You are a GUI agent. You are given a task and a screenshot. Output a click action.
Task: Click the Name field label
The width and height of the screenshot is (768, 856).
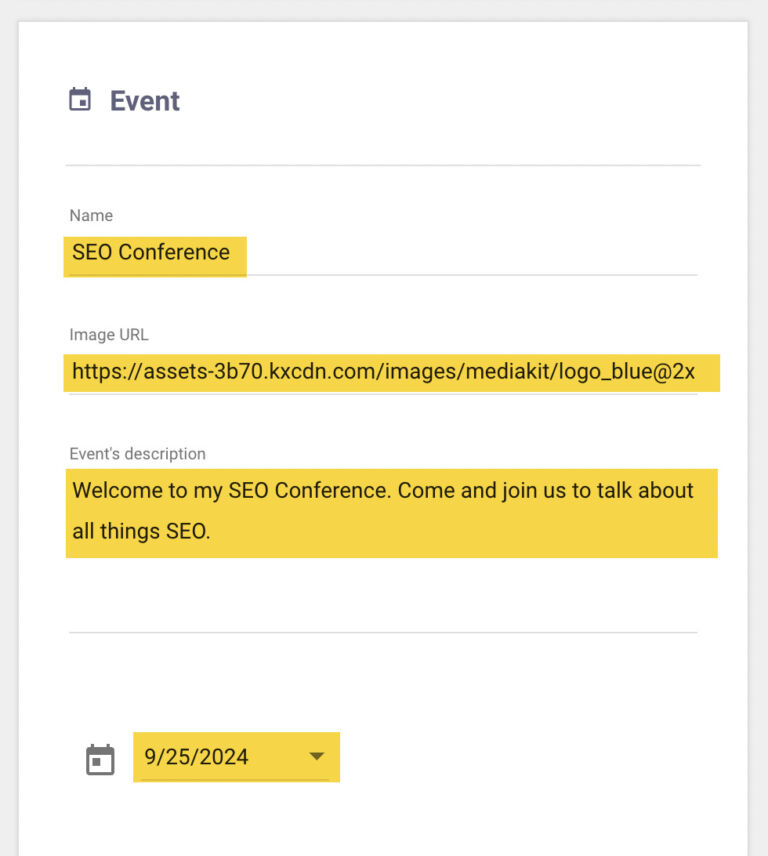pyautogui.click(x=90, y=215)
